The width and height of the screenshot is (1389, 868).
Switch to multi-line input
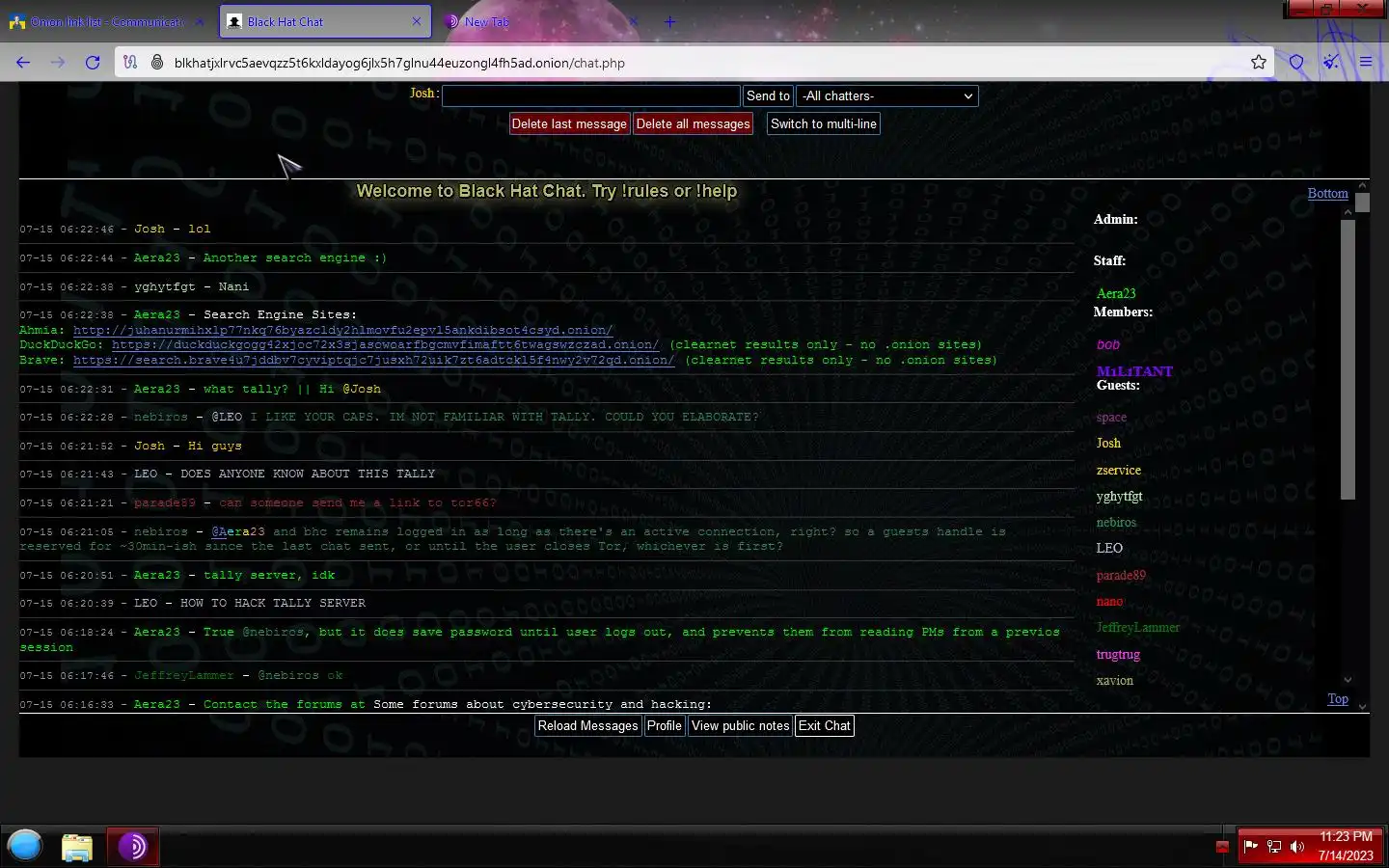(x=824, y=123)
